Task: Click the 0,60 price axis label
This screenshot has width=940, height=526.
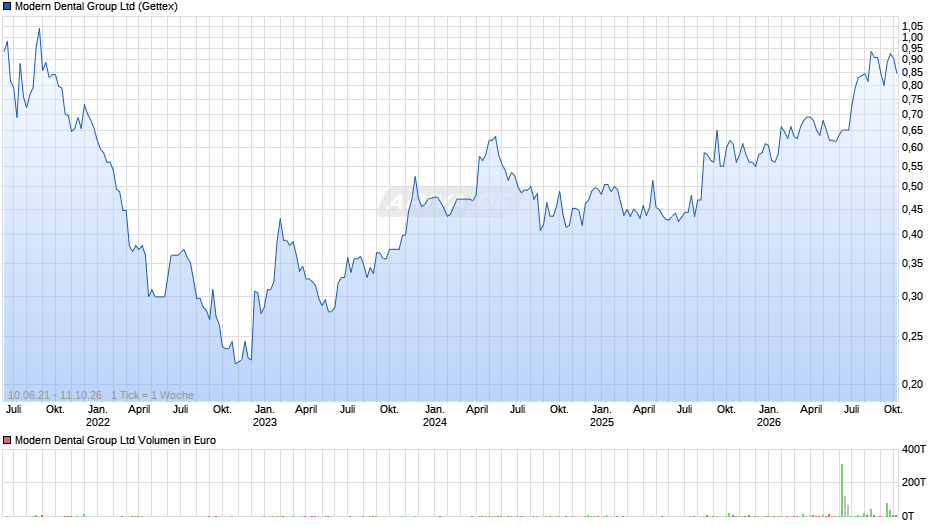Action: pyautogui.click(x=912, y=148)
